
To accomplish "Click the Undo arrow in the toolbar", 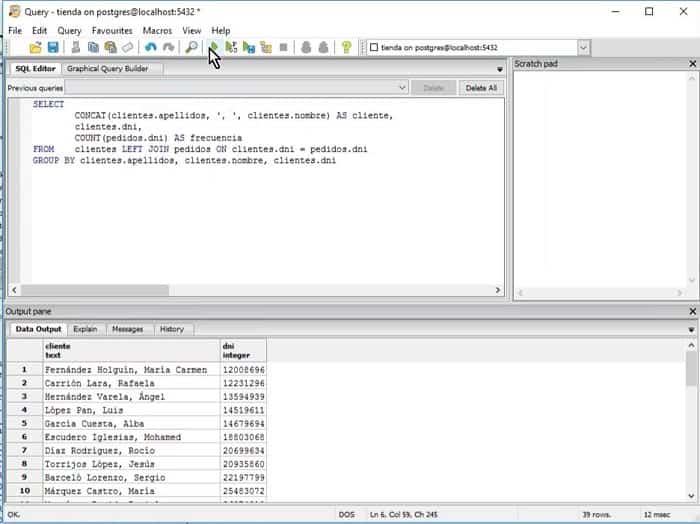I will tap(151, 47).
